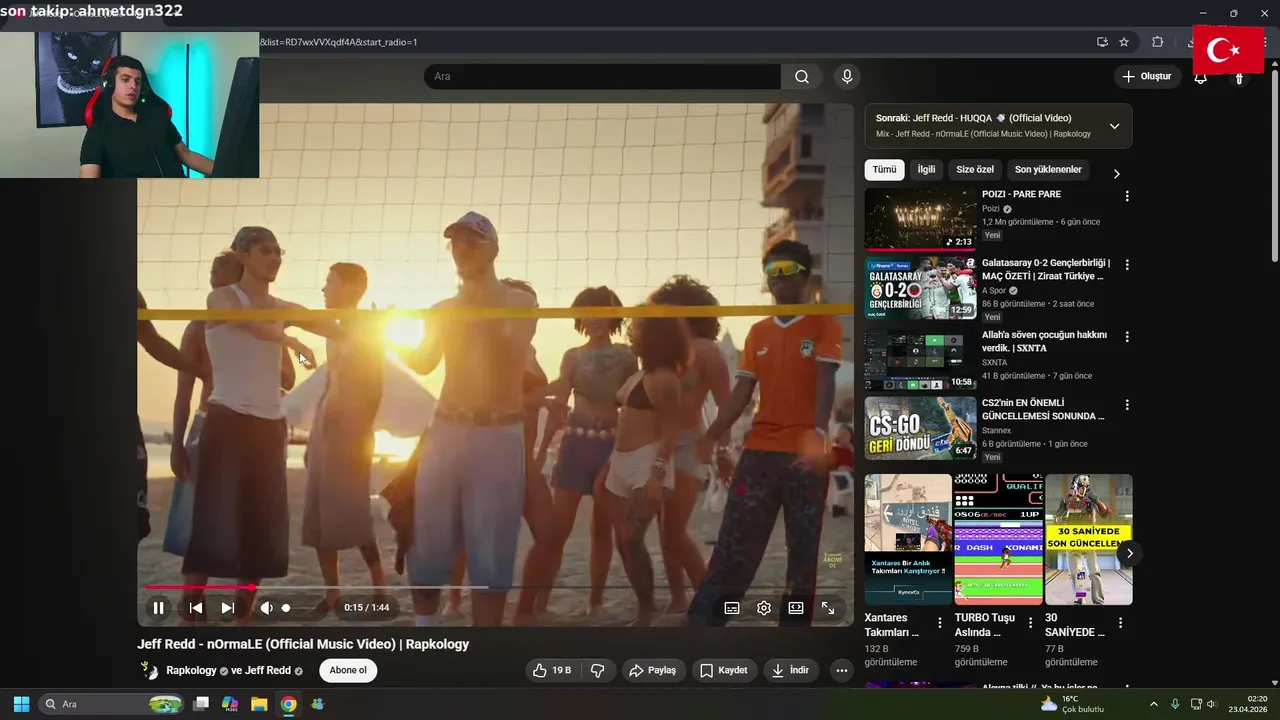Enter fullscreen on the video player

[x=828, y=607]
